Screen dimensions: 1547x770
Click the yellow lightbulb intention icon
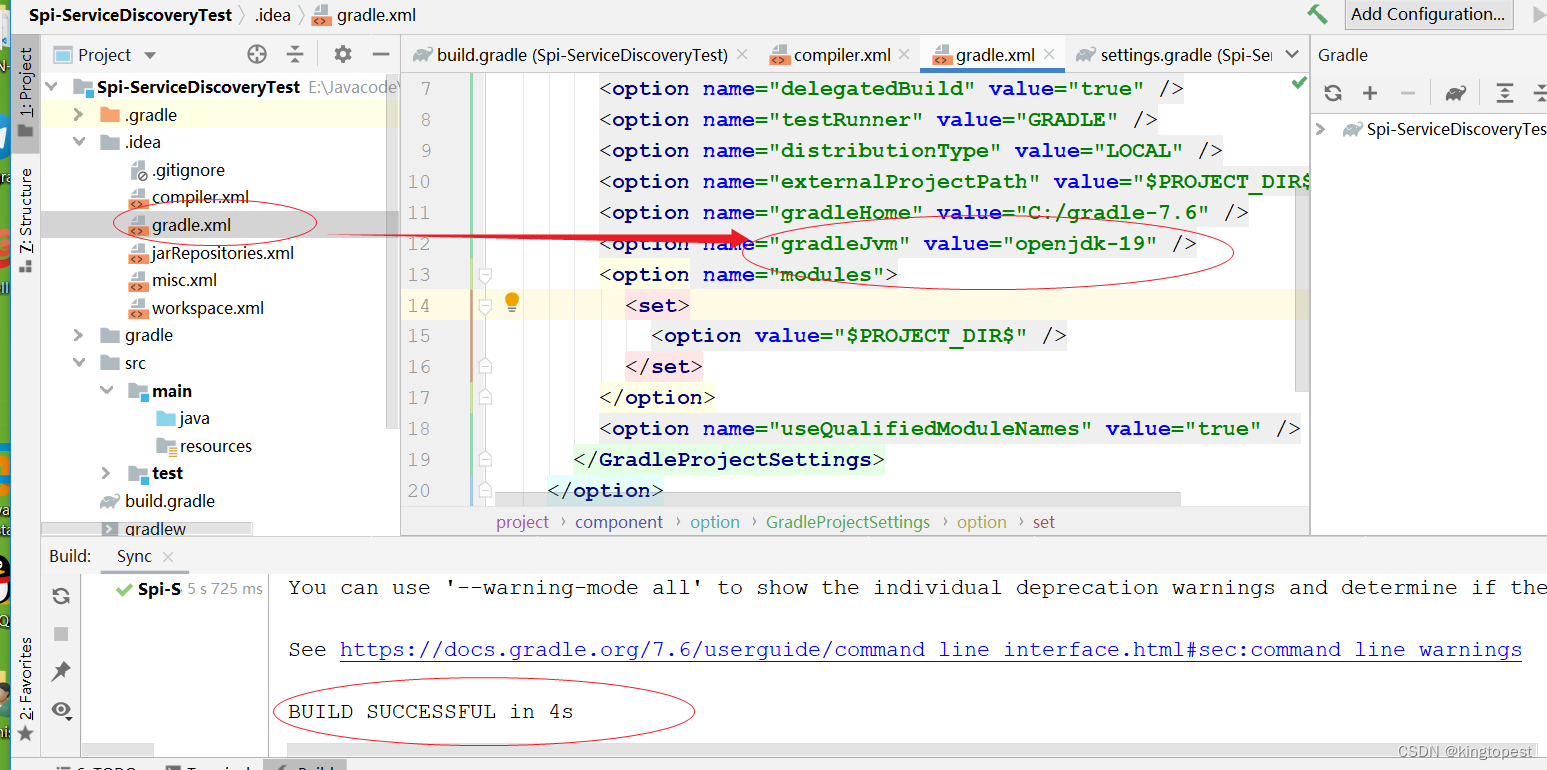click(512, 303)
